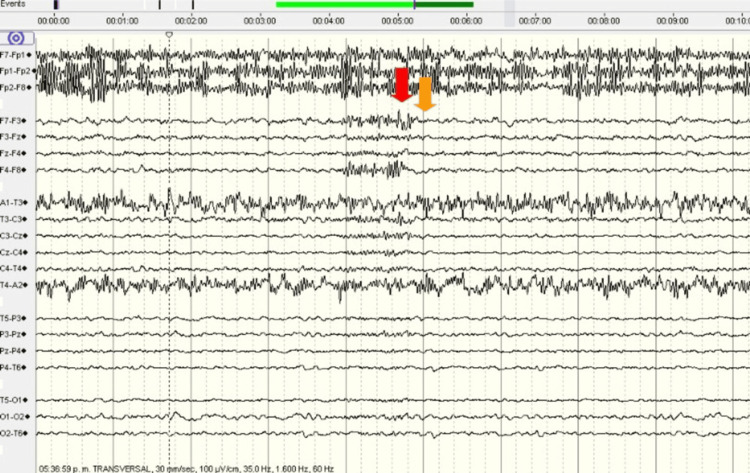Click the first event marker near 00:00:00
This screenshot has width=750, height=473.
tap(56, 5)
